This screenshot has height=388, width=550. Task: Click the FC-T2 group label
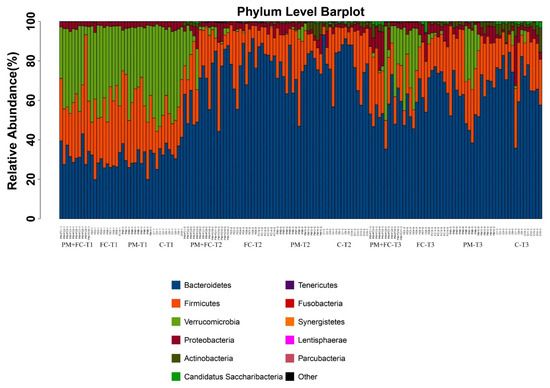253,245
